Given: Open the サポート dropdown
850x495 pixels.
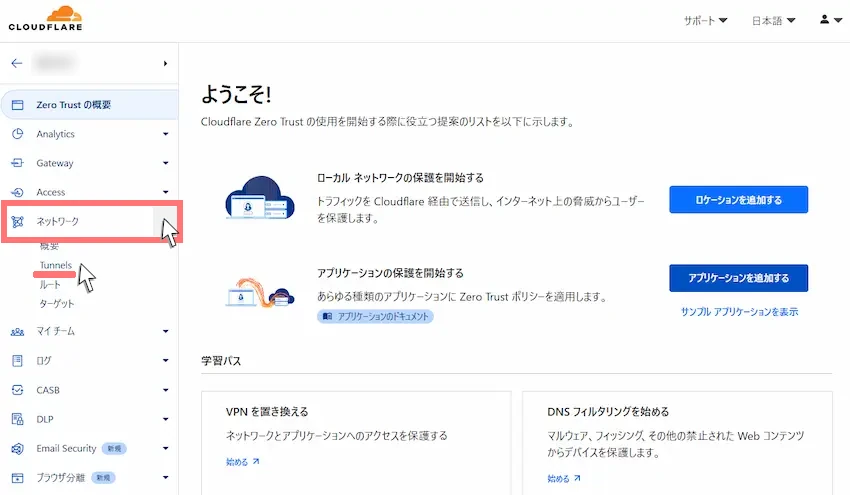Looking at the screenshot, I should (705, 21).
